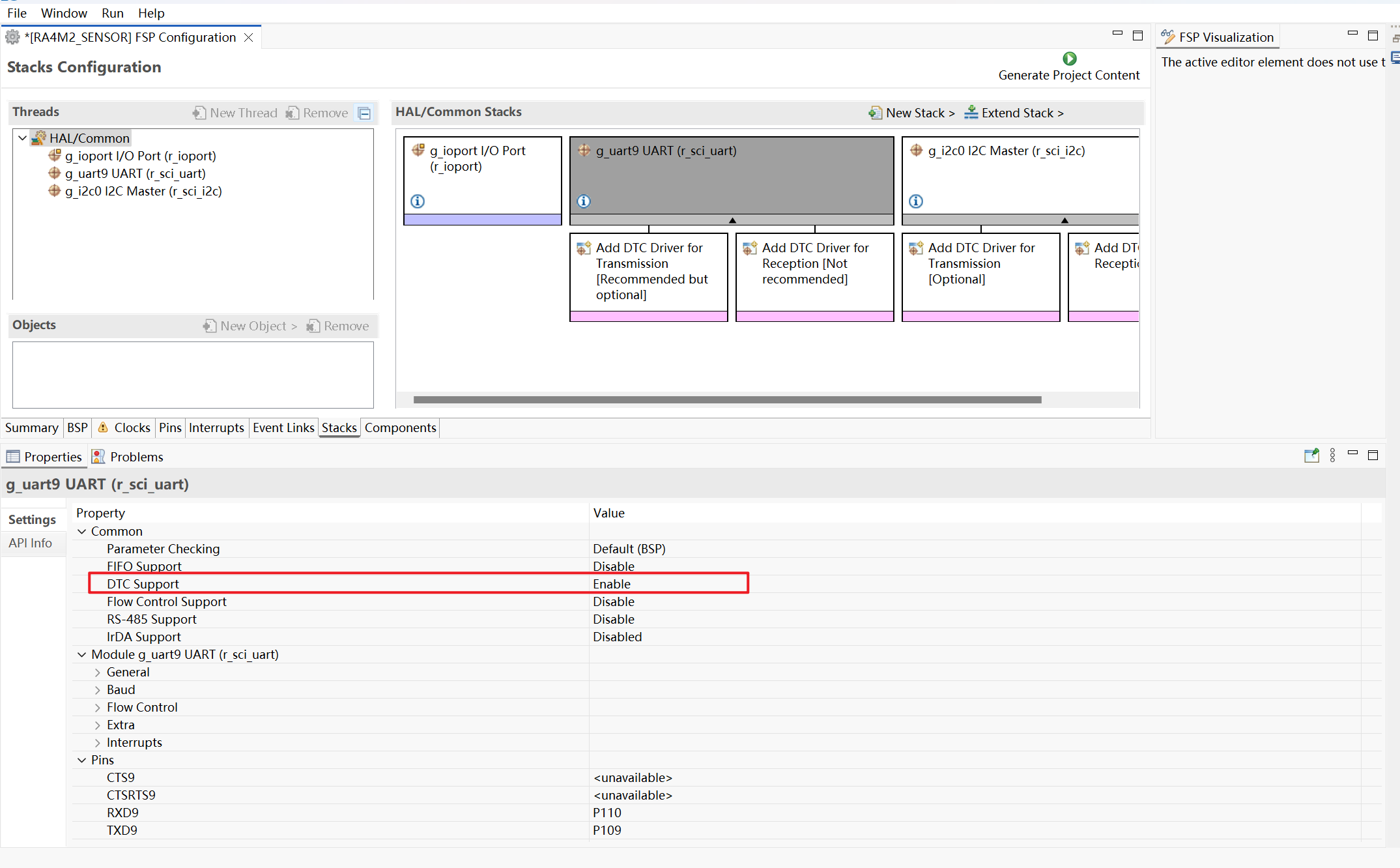Screen dimensions: 1400x868
Task: Click info icon on g_i2c0 I2C Master block
Action: [x=916, y=201]
